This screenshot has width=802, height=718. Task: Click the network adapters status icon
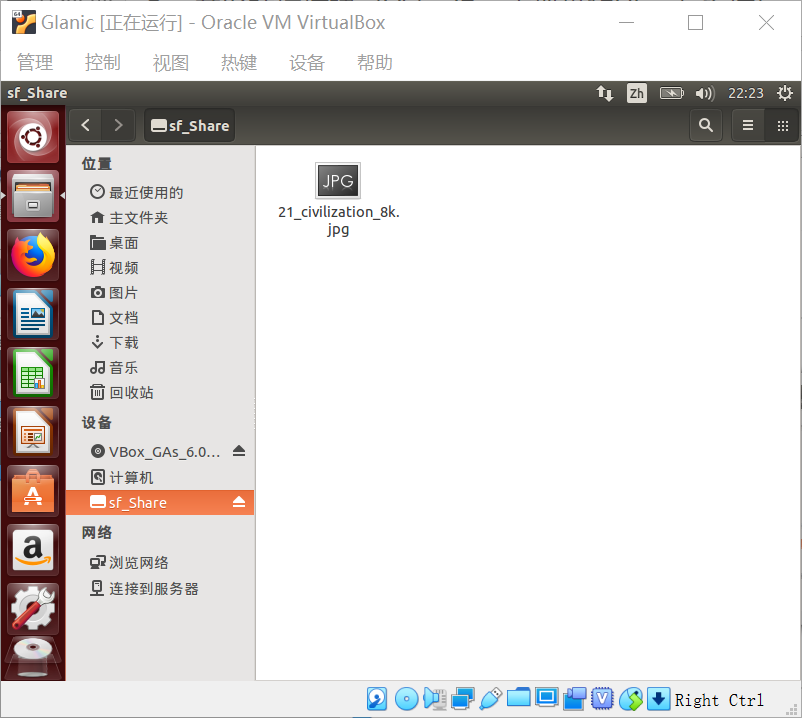coord(463,699)
